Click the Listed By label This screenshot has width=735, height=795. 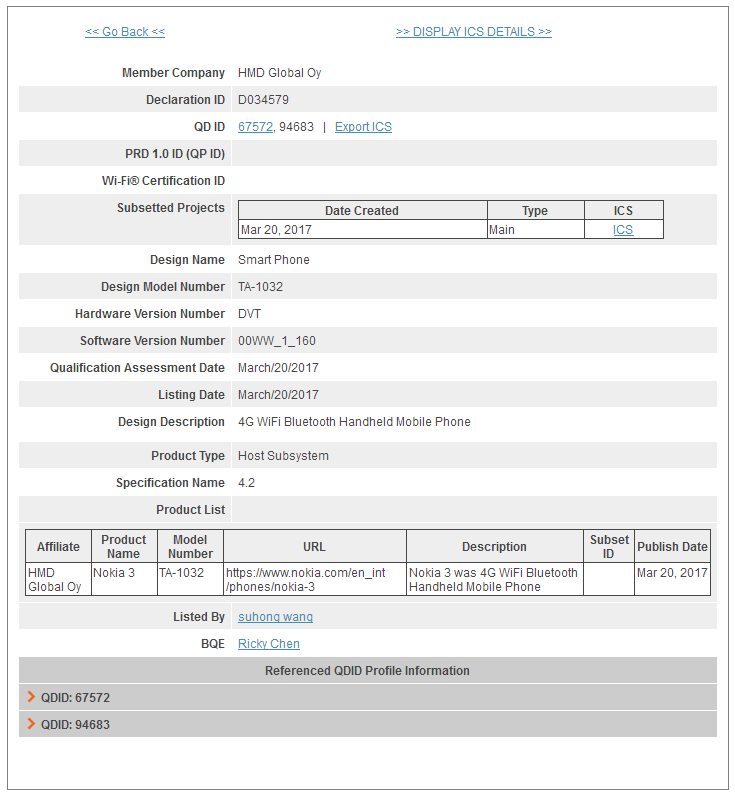coord(199,617)
